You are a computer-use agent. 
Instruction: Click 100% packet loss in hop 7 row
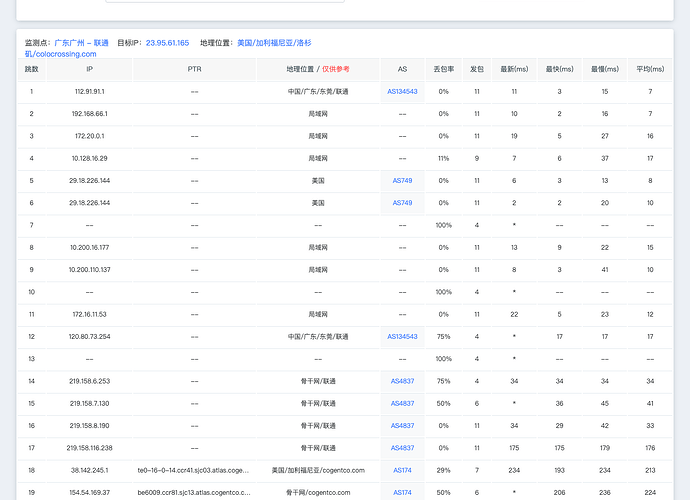pyautogui.click(x=444, y=225)
